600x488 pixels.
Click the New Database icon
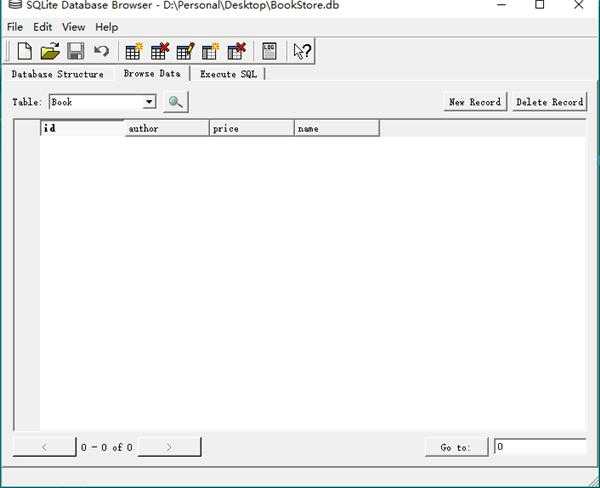pyautogui.click(x=24, y=51)
